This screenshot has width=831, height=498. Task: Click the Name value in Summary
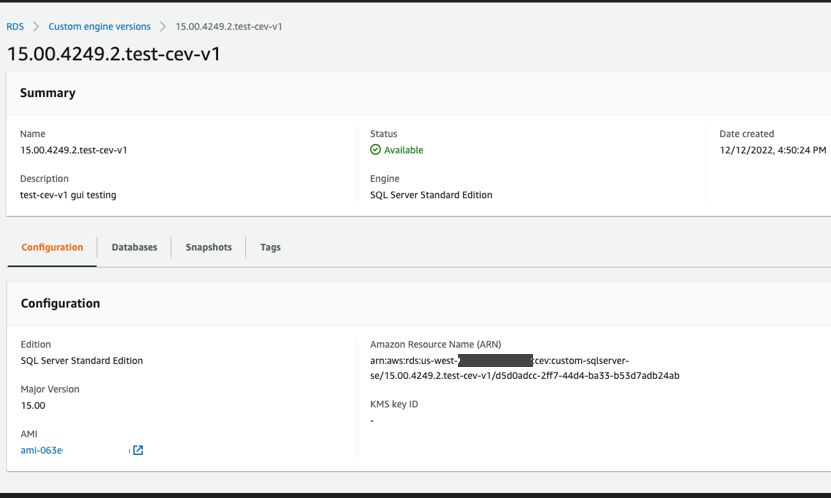click(x=74, y=150)
